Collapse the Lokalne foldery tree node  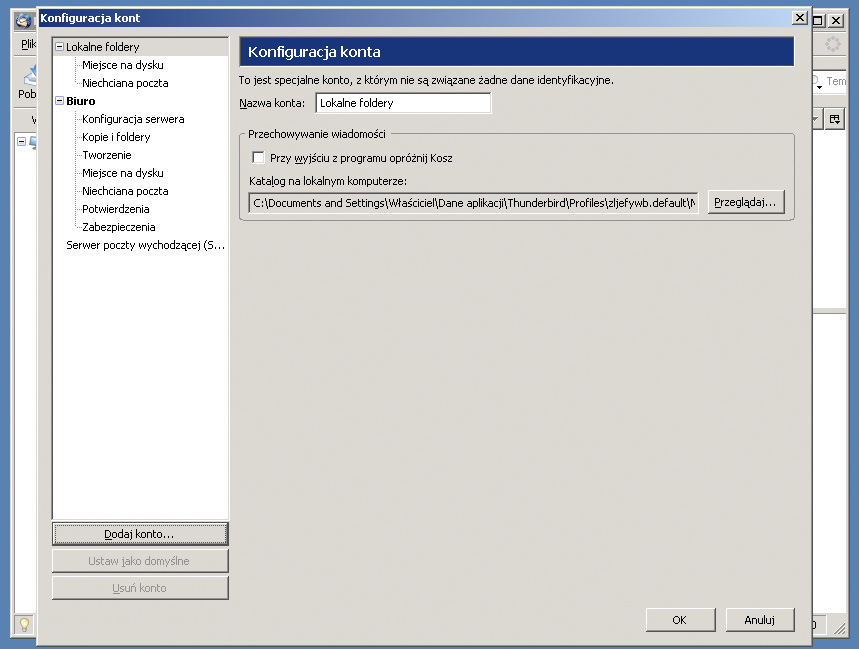[60, 47]
